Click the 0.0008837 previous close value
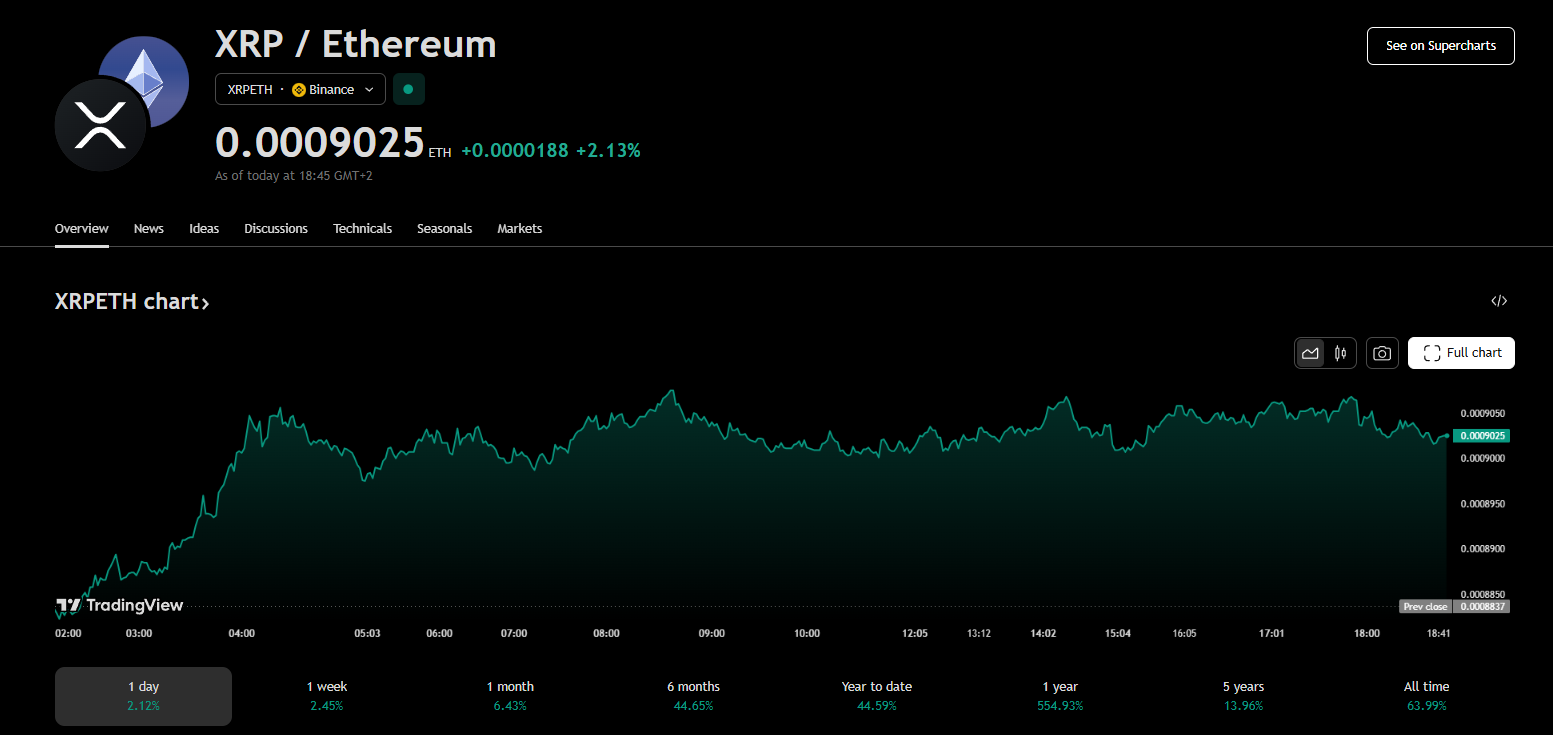1553x735 pixels. 1481,606
